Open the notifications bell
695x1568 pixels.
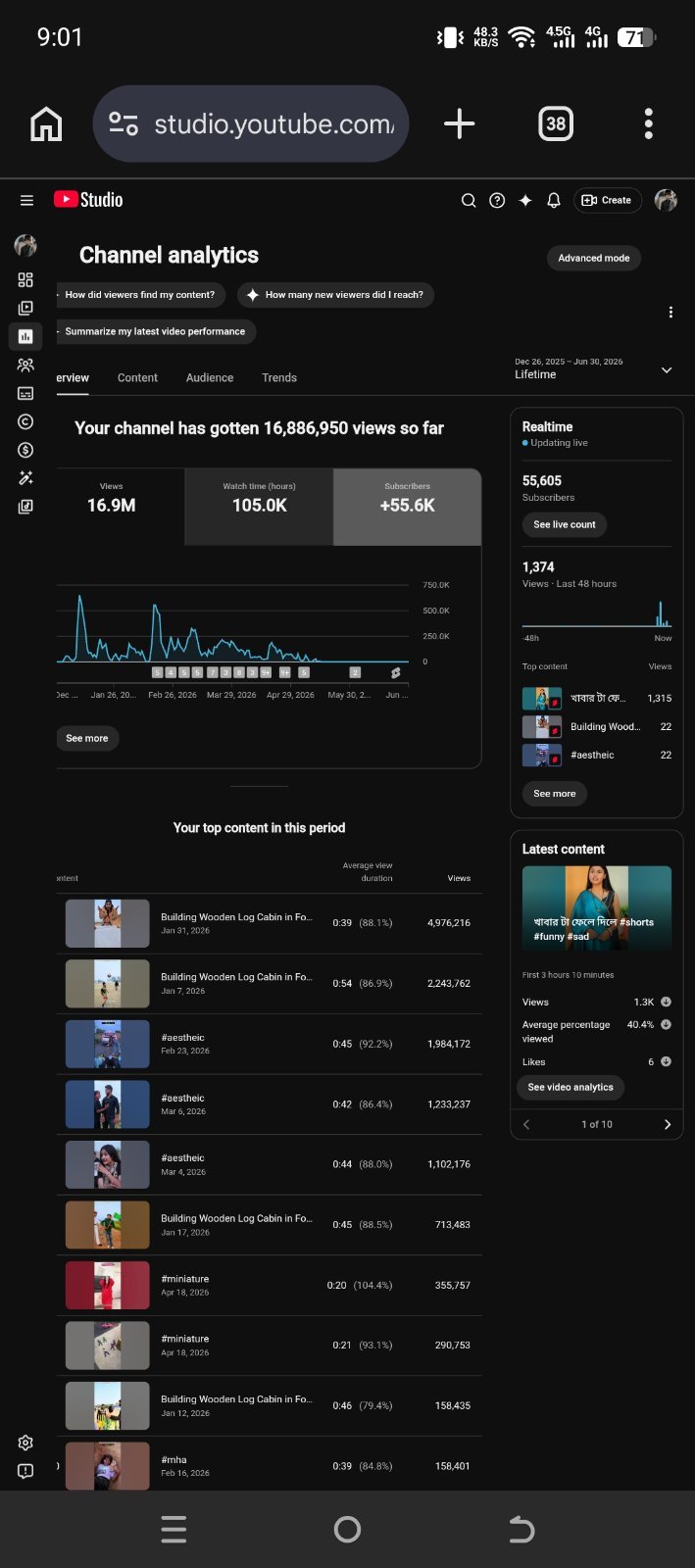pos(554,200)
